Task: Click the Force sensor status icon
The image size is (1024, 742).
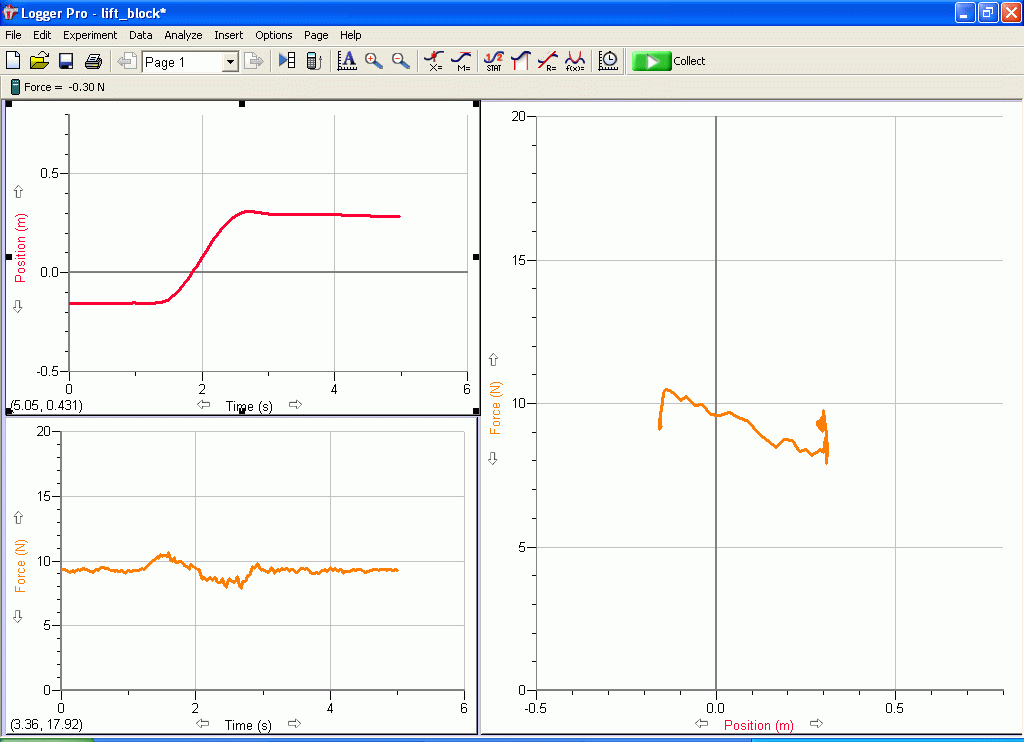Action: pyautogui.click(x=15, y=87)
